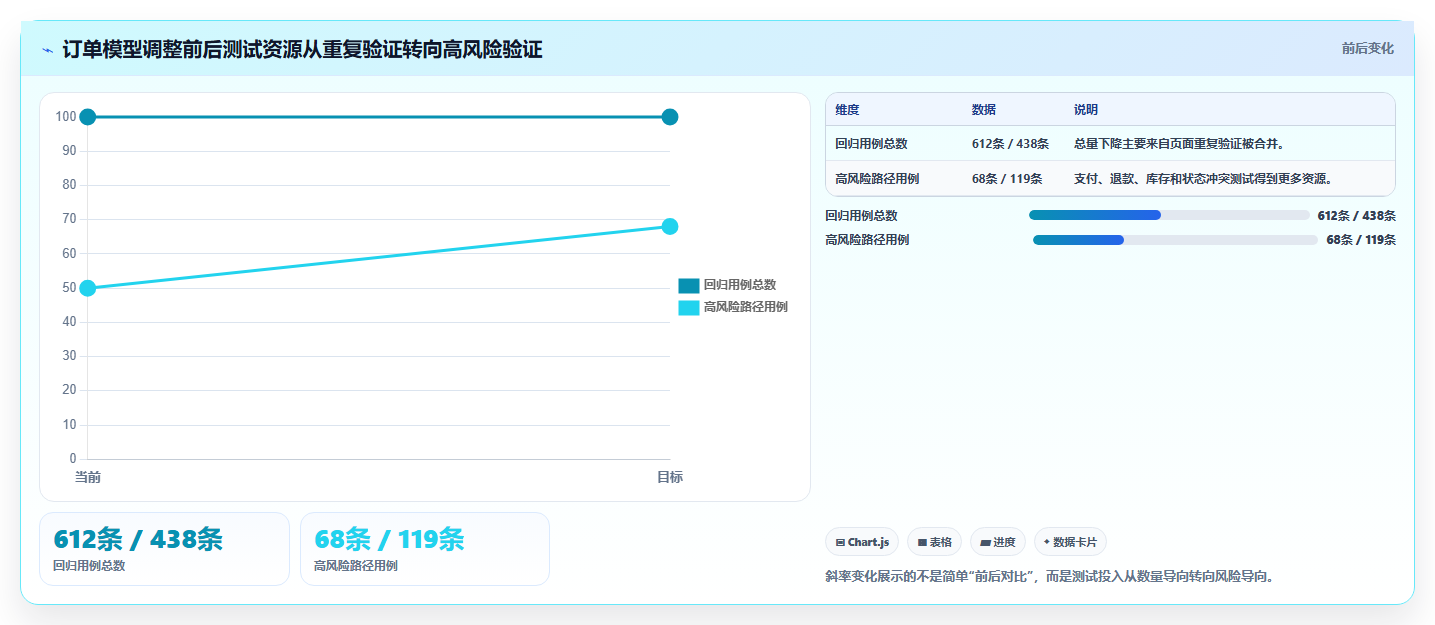
Task: Click the panel title 订单模型调整前后
Action: coord(302,49)
